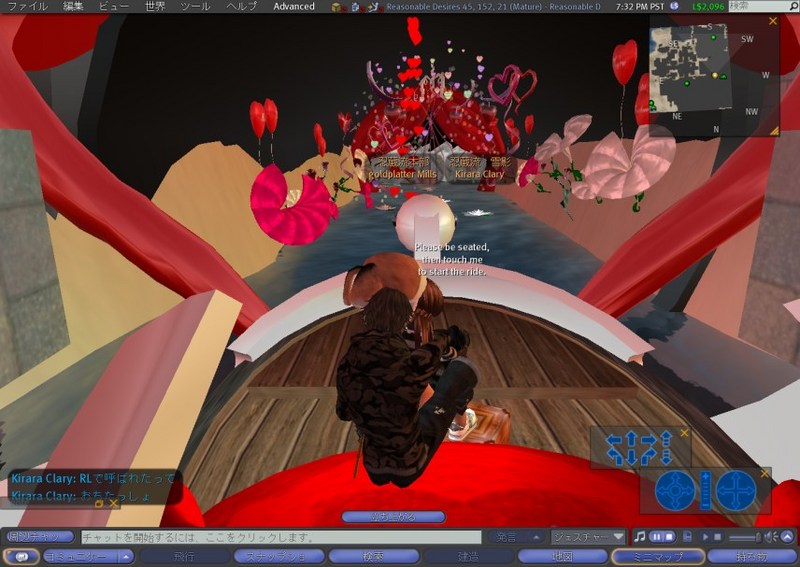Click the コミュニケート communicate button
This screenshot has height=567, width=800.
[81, 557]
